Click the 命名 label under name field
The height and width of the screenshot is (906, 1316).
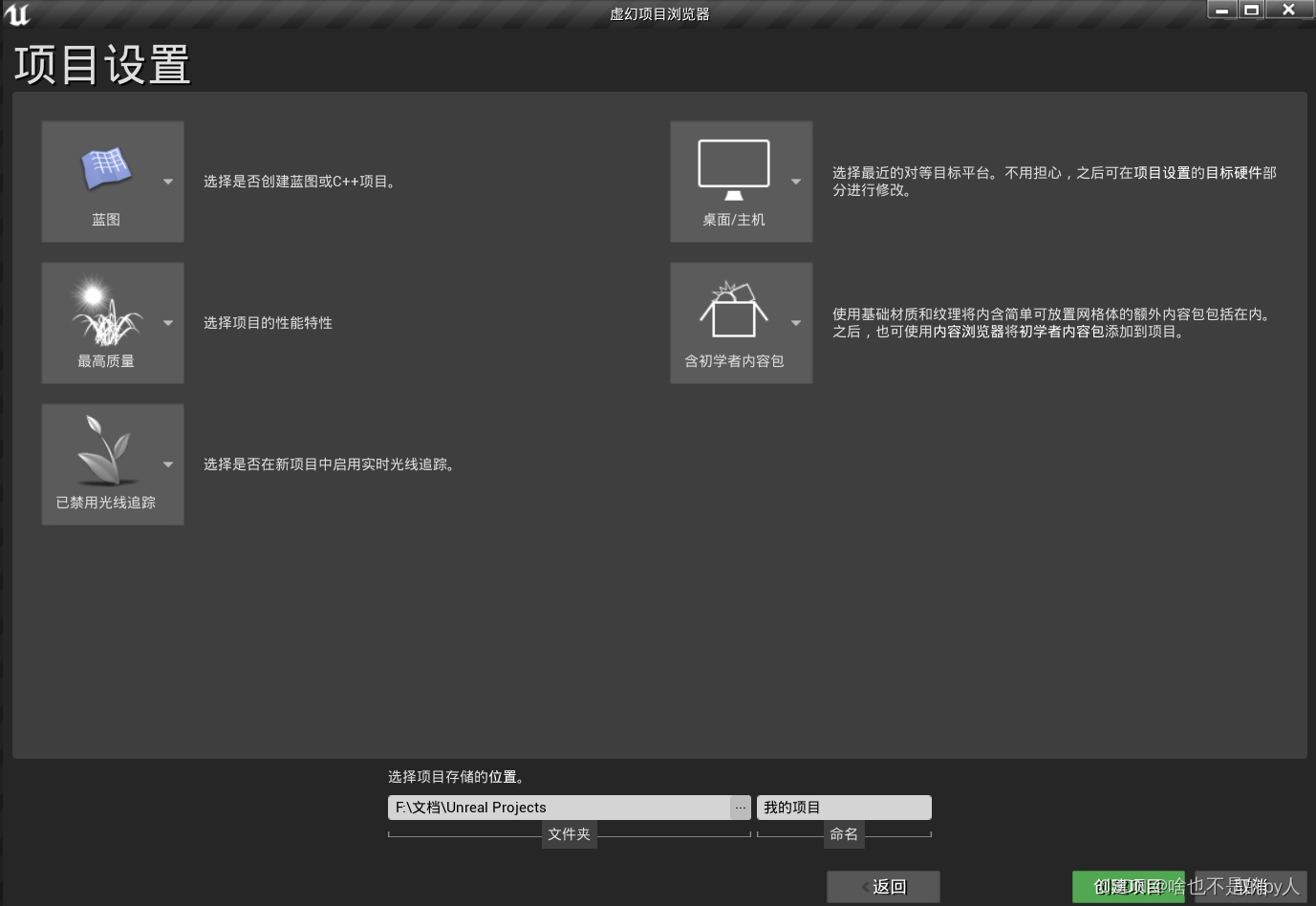[844, 834]
